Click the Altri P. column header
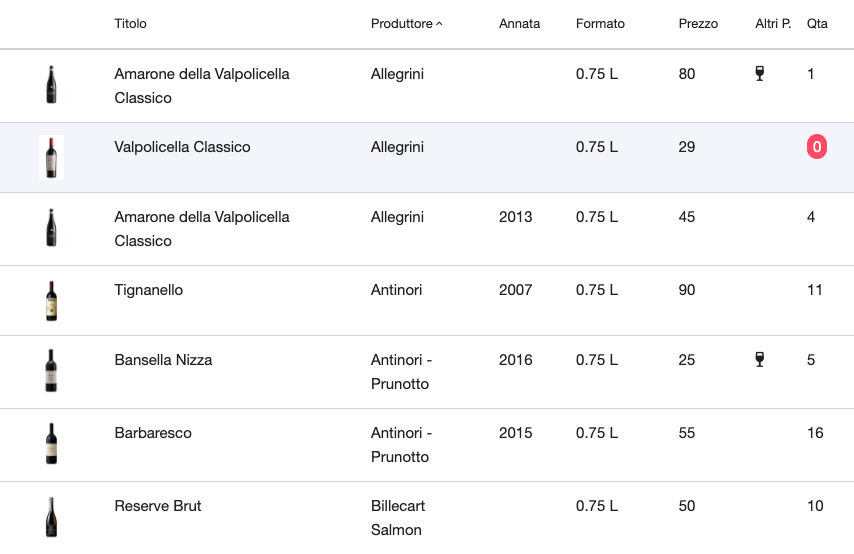The image size is (854, 554). (x=773, y=23)
